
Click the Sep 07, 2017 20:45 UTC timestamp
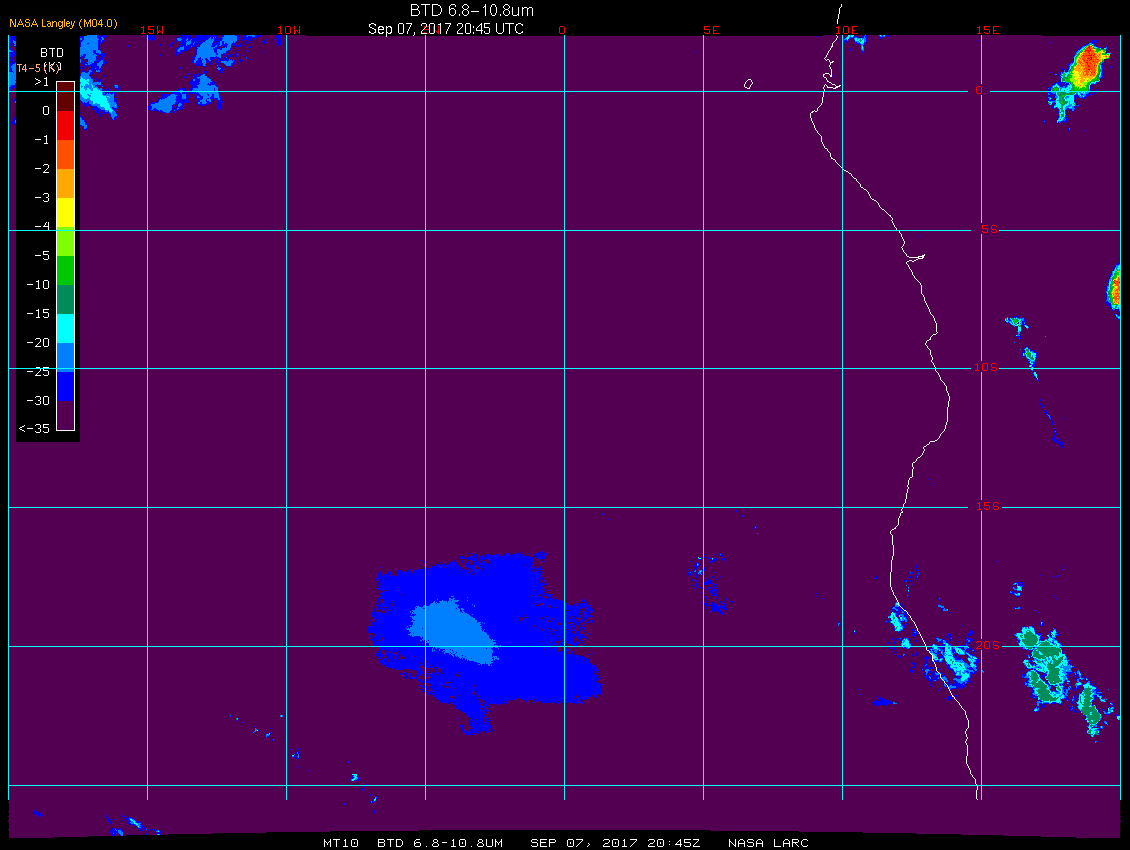coord(446,29)
